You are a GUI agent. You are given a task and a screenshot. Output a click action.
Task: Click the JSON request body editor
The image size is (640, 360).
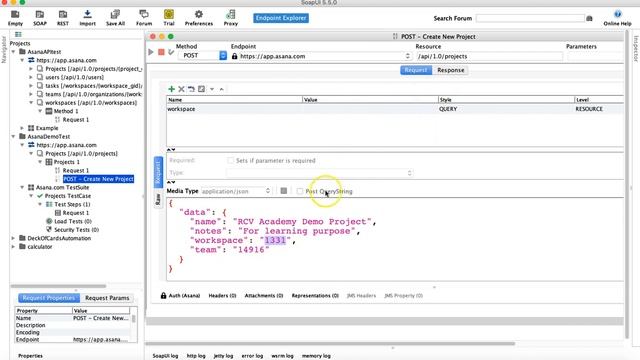pyautogui.click(x=395, y=239)
